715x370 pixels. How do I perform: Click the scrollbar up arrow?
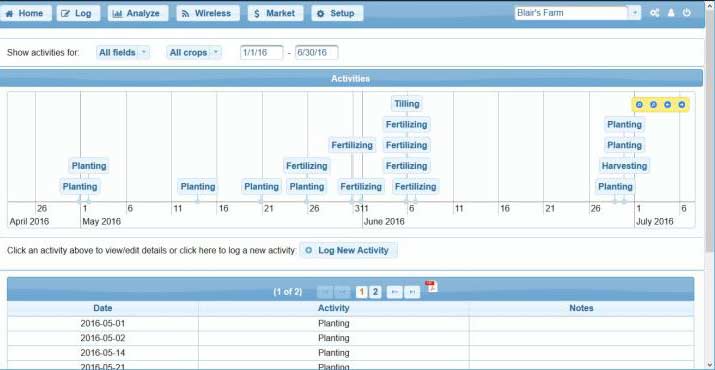(710, 4)
